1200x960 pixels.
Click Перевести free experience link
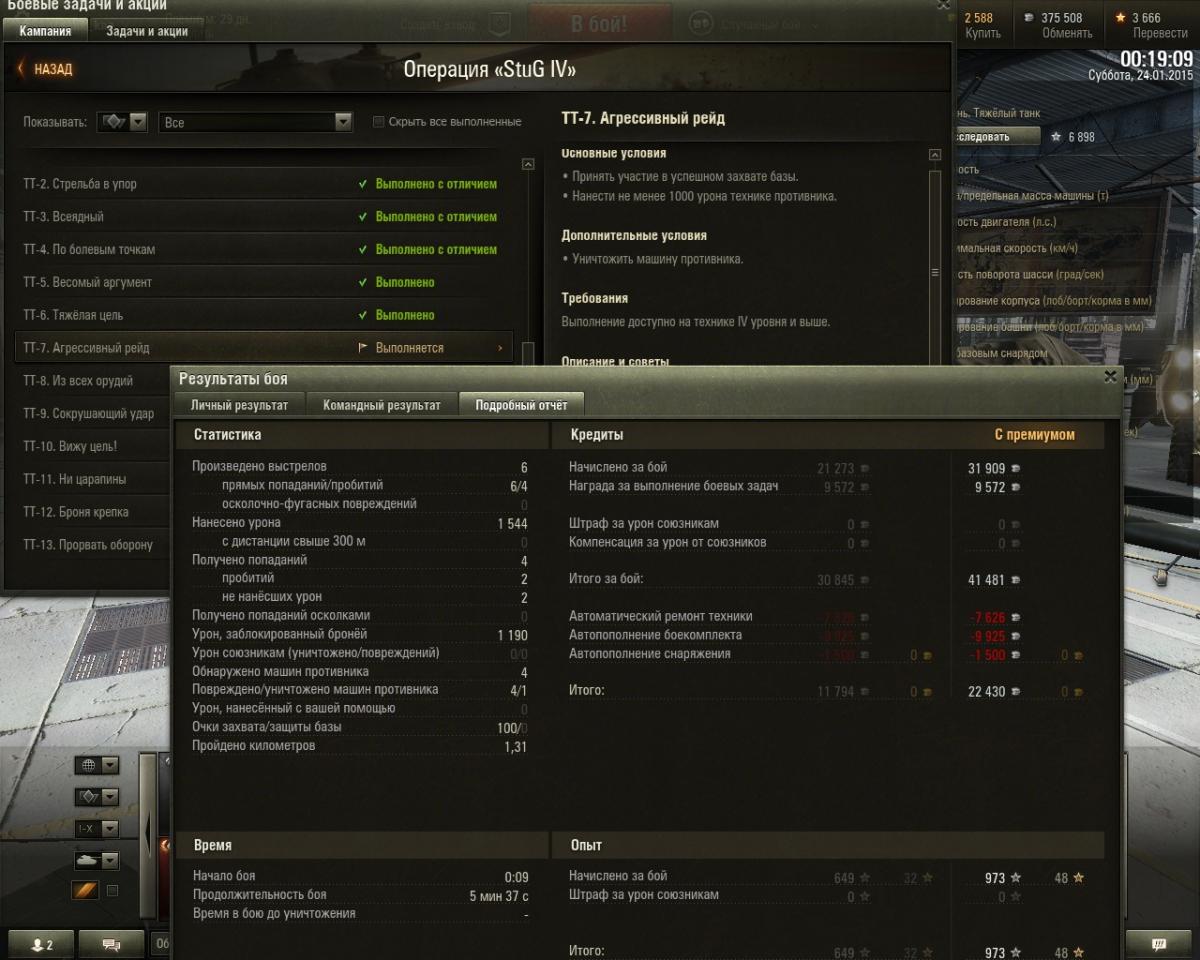(x=1160, y=33)
